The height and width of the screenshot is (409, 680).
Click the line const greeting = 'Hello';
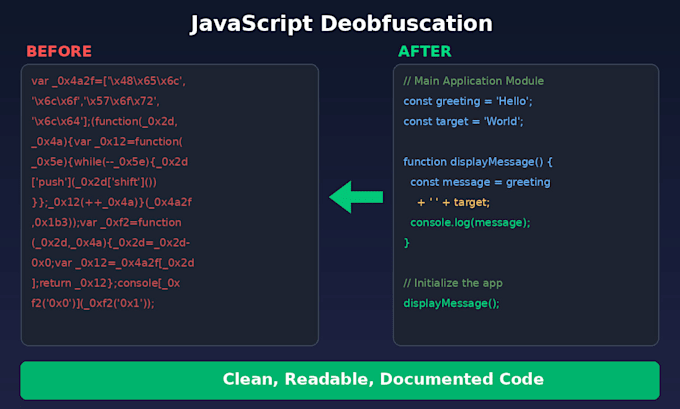pyautogui.click(x=468, y=101)
